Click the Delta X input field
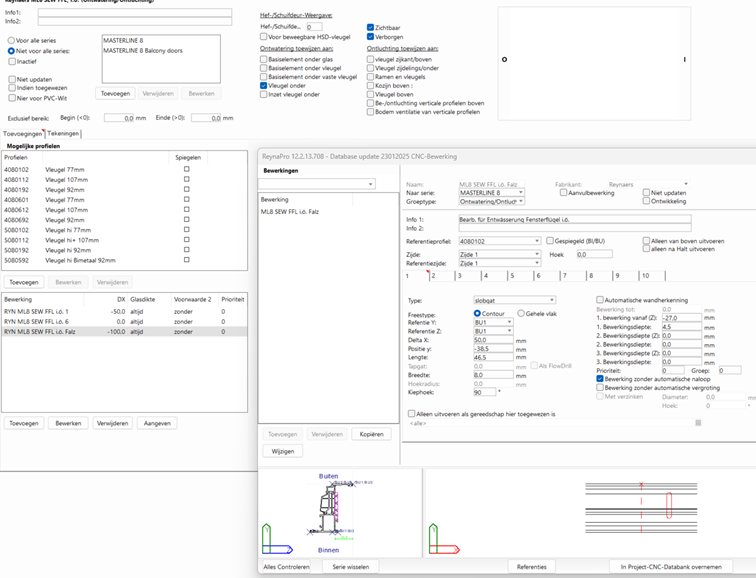The width and height of the screenshot is (756, 578). [493, 340]
